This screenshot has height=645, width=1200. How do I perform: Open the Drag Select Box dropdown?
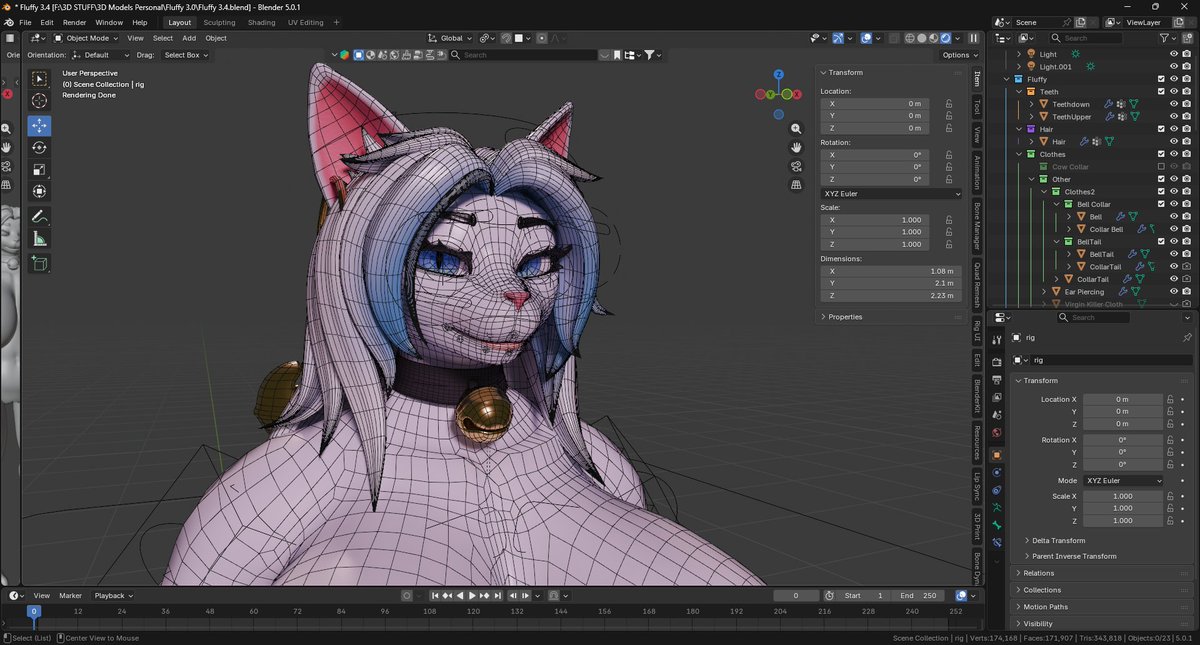186,55
